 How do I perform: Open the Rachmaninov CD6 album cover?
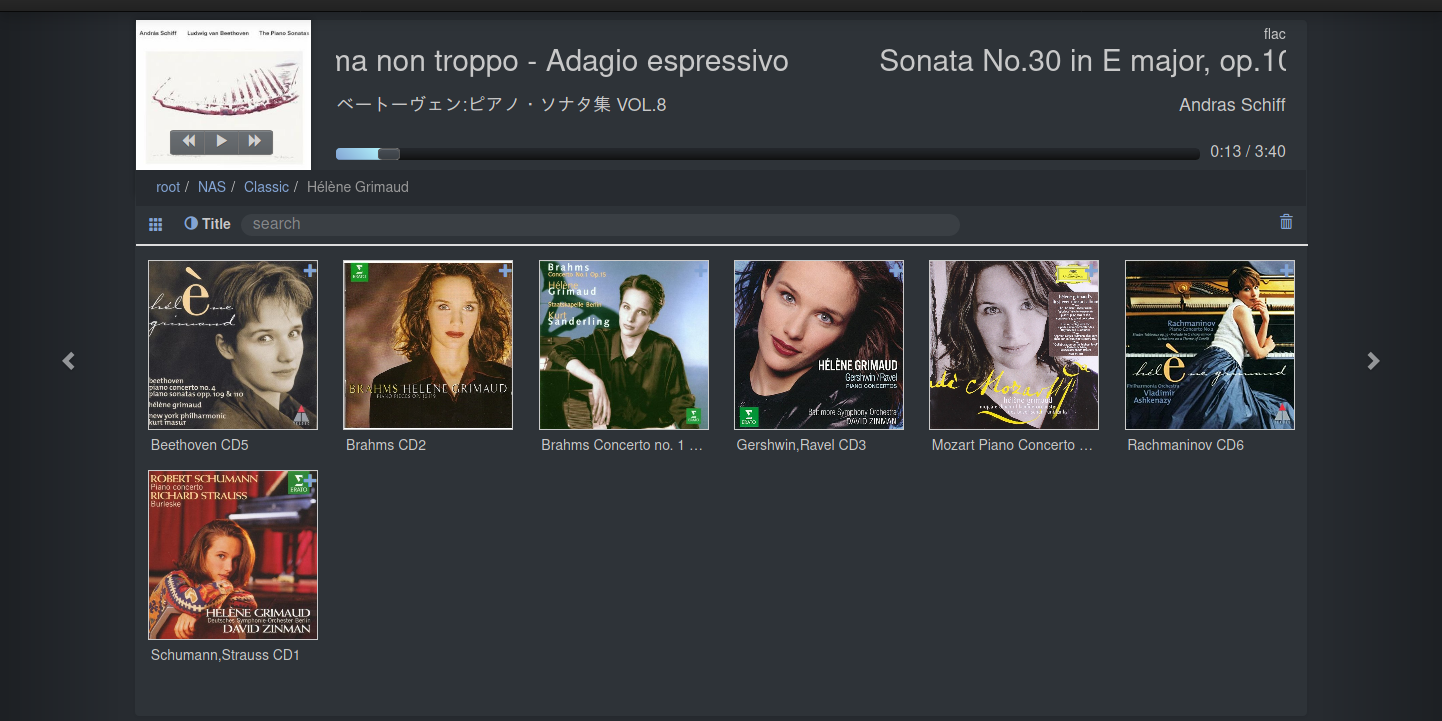pos(1210,345)
